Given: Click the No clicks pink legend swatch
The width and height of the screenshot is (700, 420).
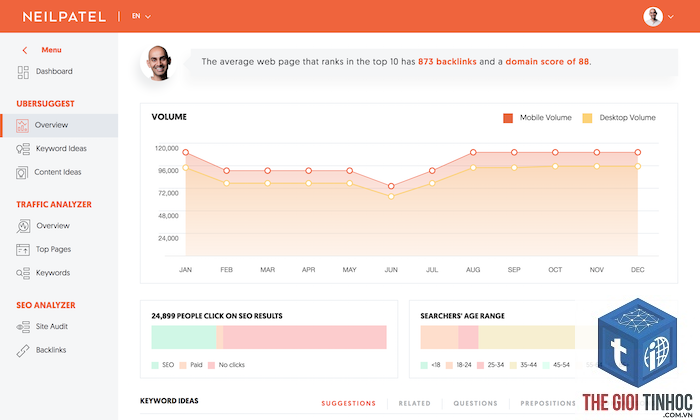Looking at the screenshot, I should click(x=212, y=365).
